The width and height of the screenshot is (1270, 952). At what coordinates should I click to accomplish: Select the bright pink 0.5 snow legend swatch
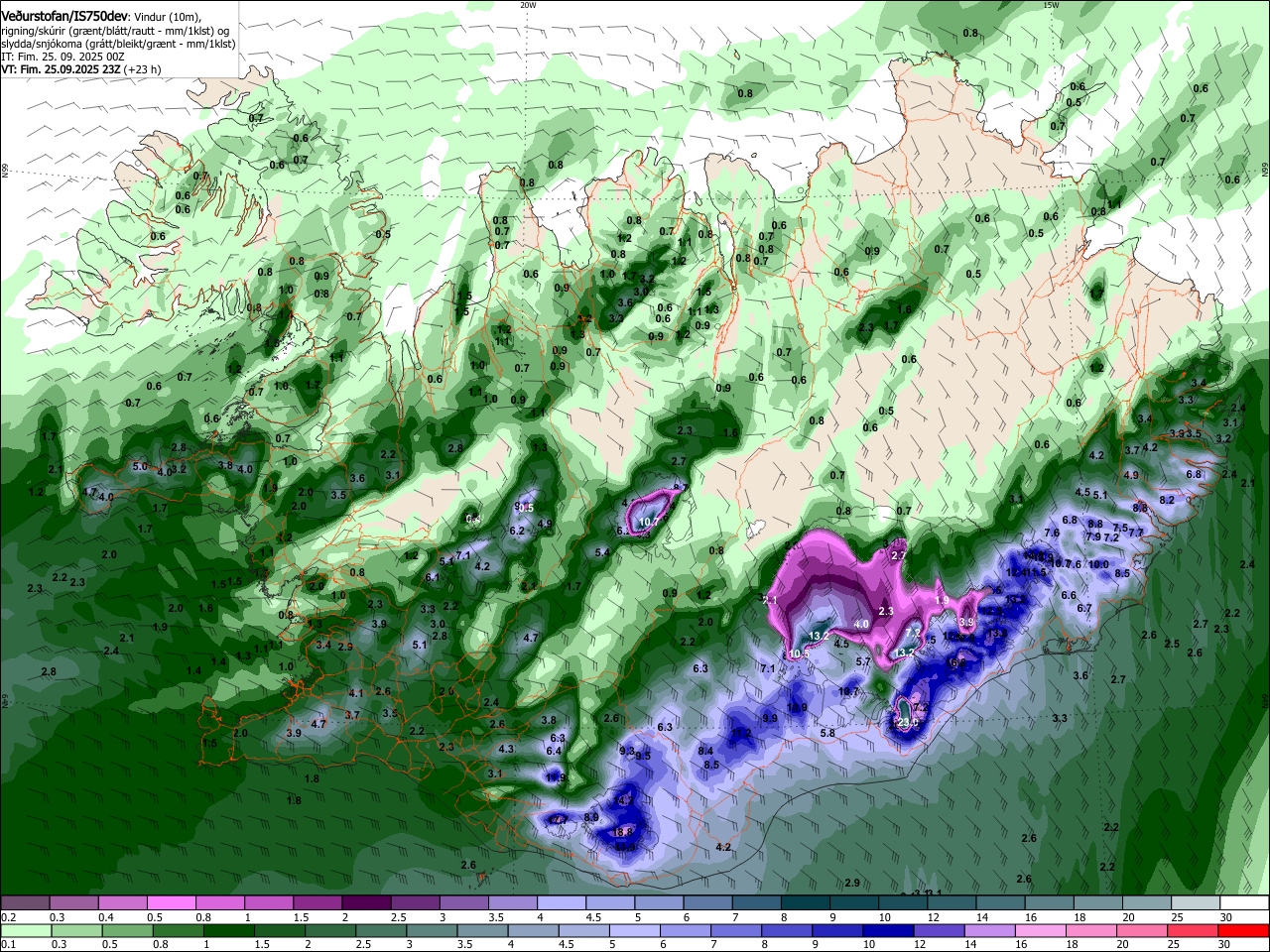click(171, 902)
